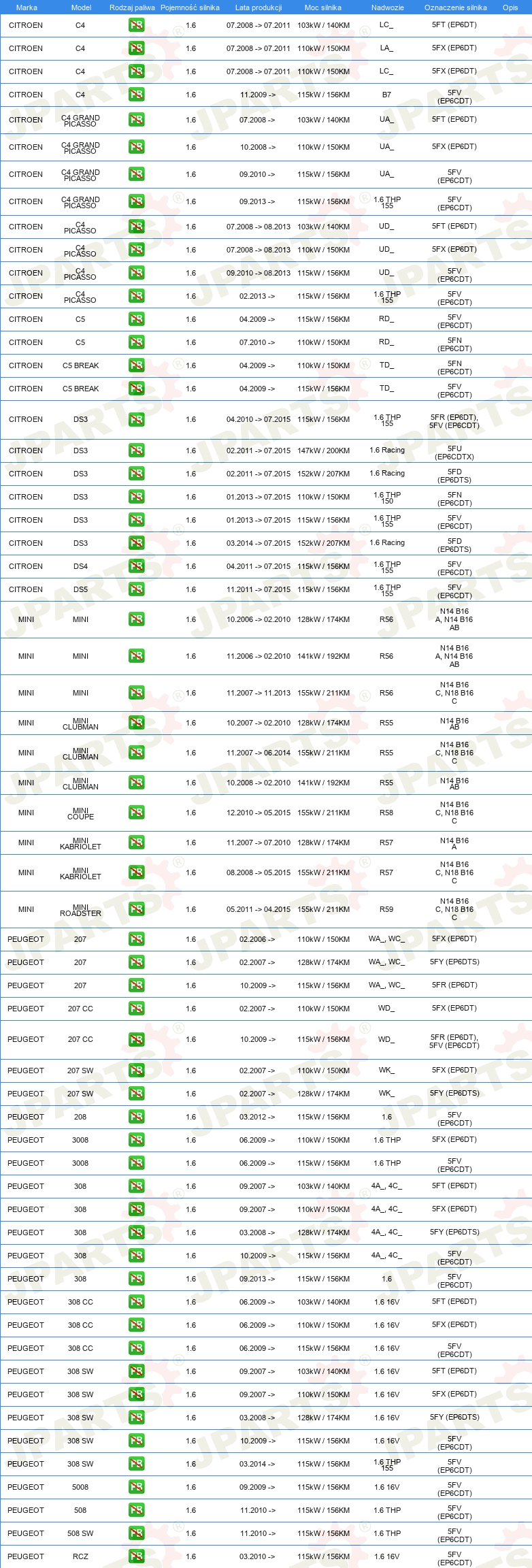Click the 10.2006 -> 02.2010 production date cell

(259, 619)
